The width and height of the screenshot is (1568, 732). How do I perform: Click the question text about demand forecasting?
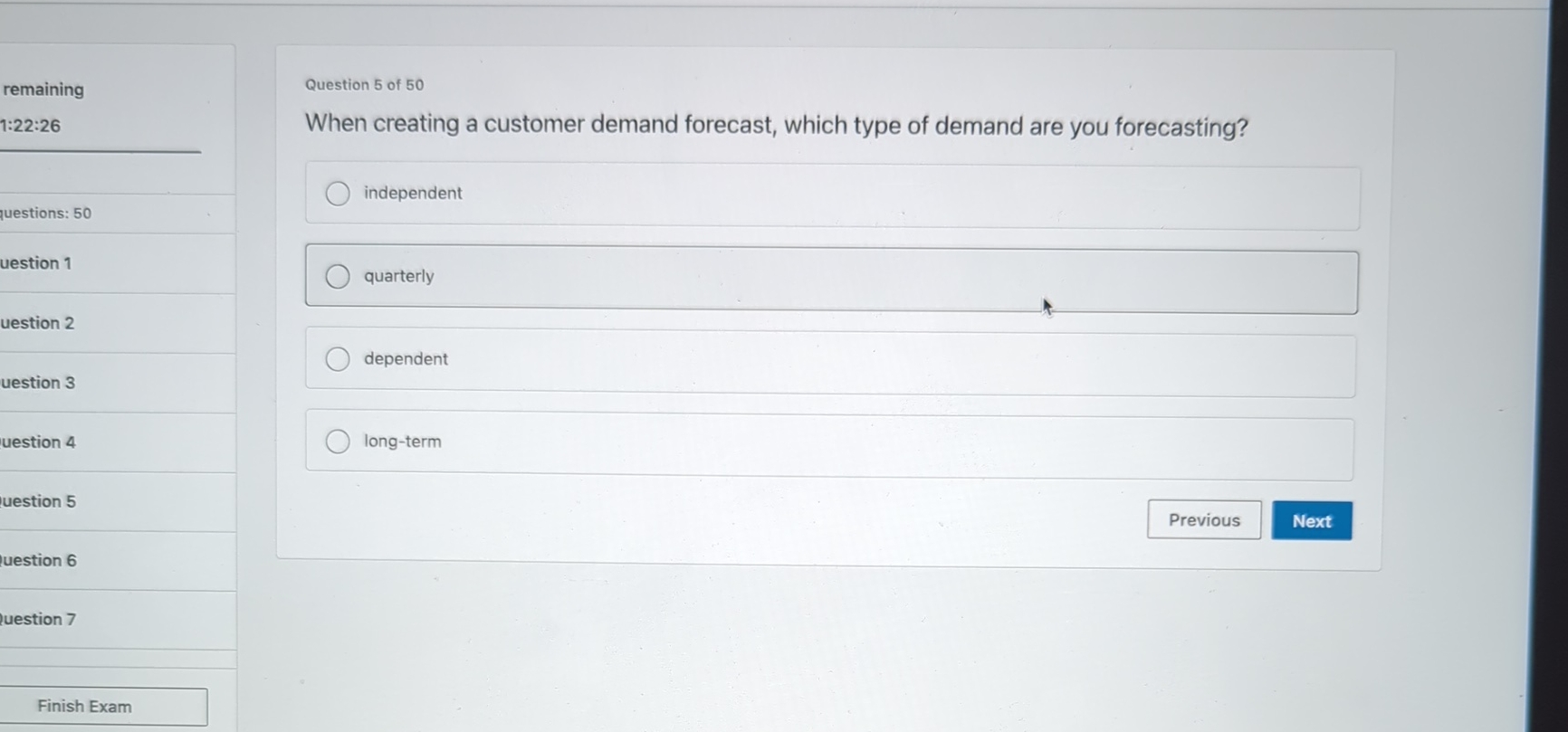[777, 125]
